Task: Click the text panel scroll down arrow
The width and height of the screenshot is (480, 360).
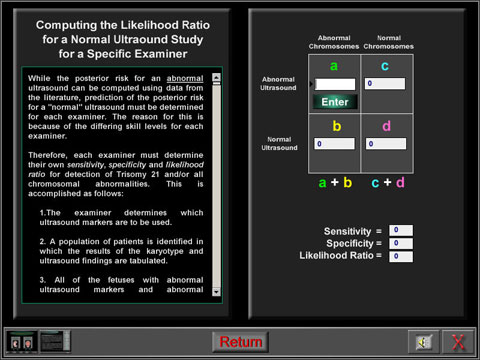Action: click(x=216, y=292)
